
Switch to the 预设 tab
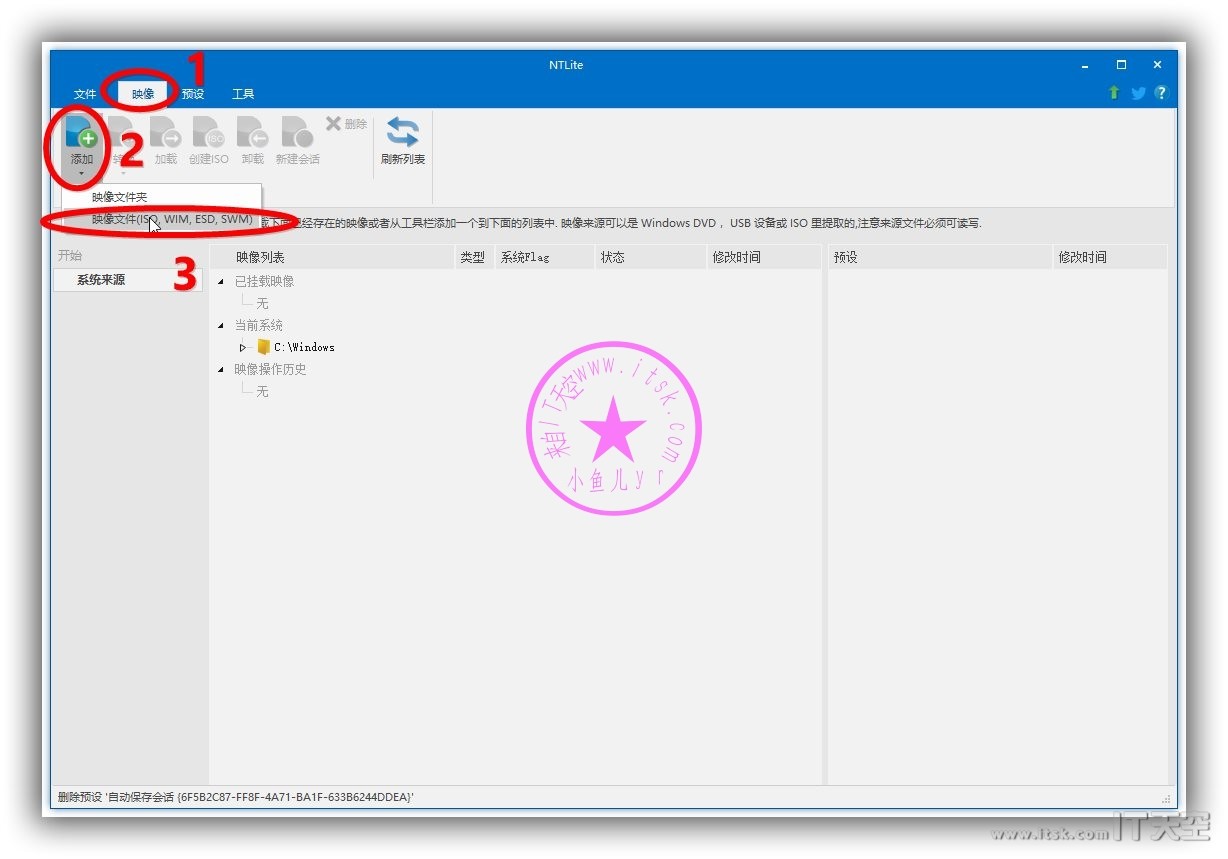click(x=193, y=94)
